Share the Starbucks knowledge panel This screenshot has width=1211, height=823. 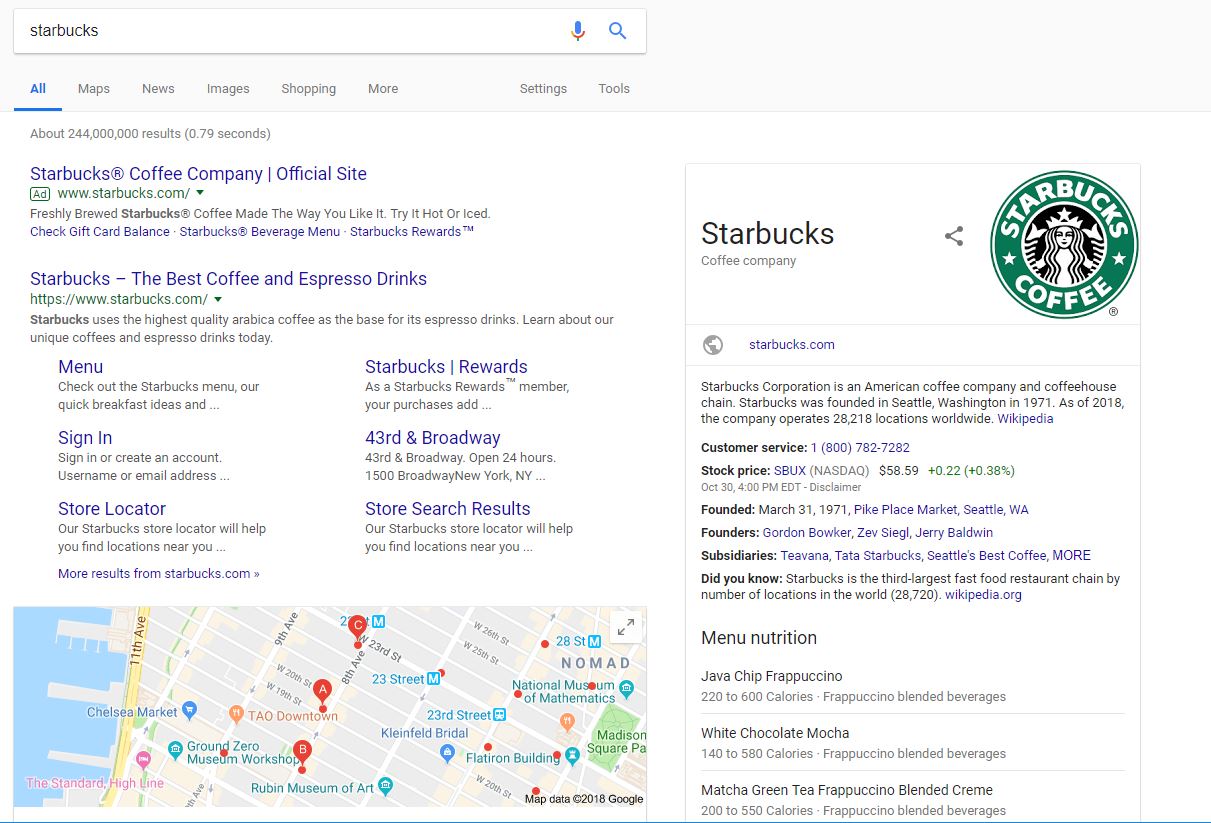point(954,236)
